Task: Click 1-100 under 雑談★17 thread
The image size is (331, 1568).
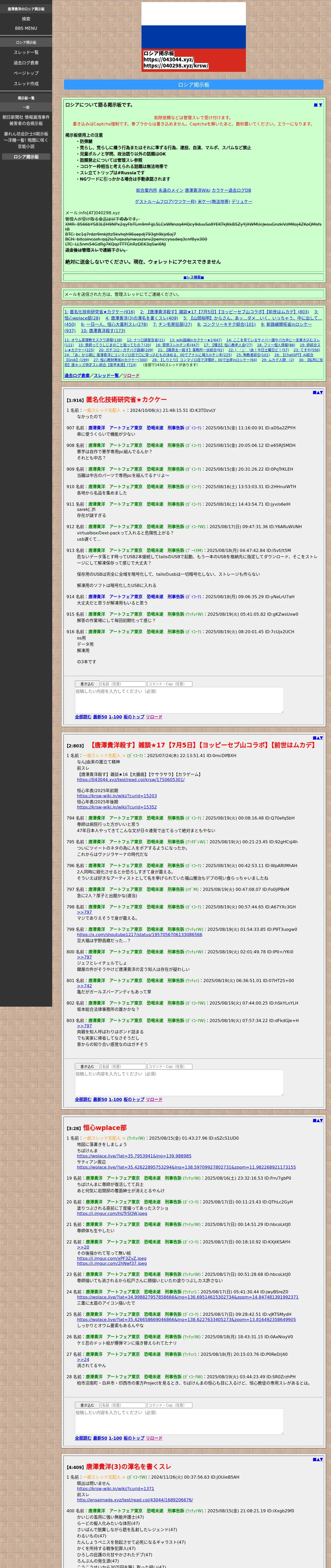Action: [x=115, y=1099]
